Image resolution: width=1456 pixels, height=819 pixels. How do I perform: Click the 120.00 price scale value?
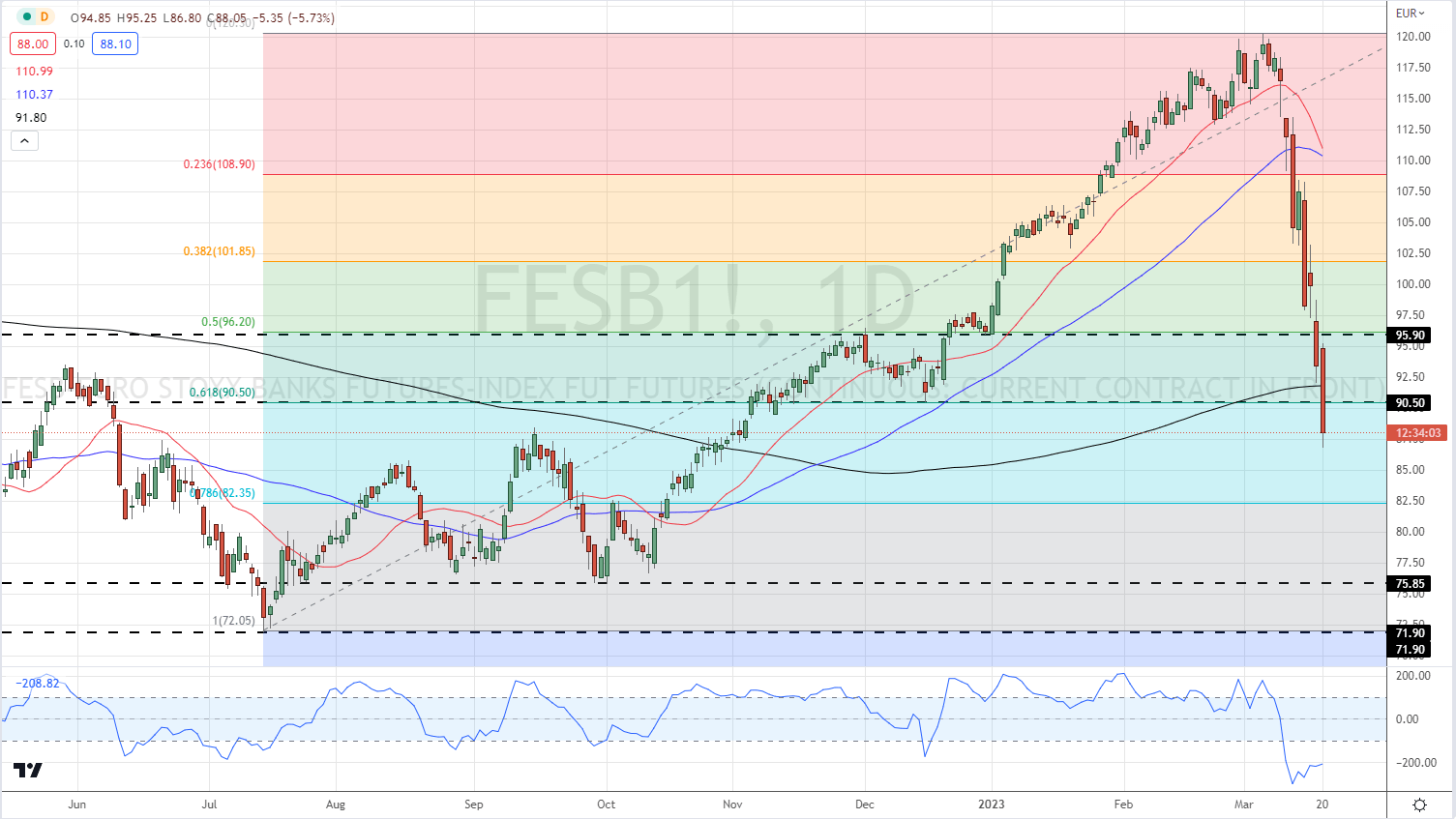click(1413, 37)
